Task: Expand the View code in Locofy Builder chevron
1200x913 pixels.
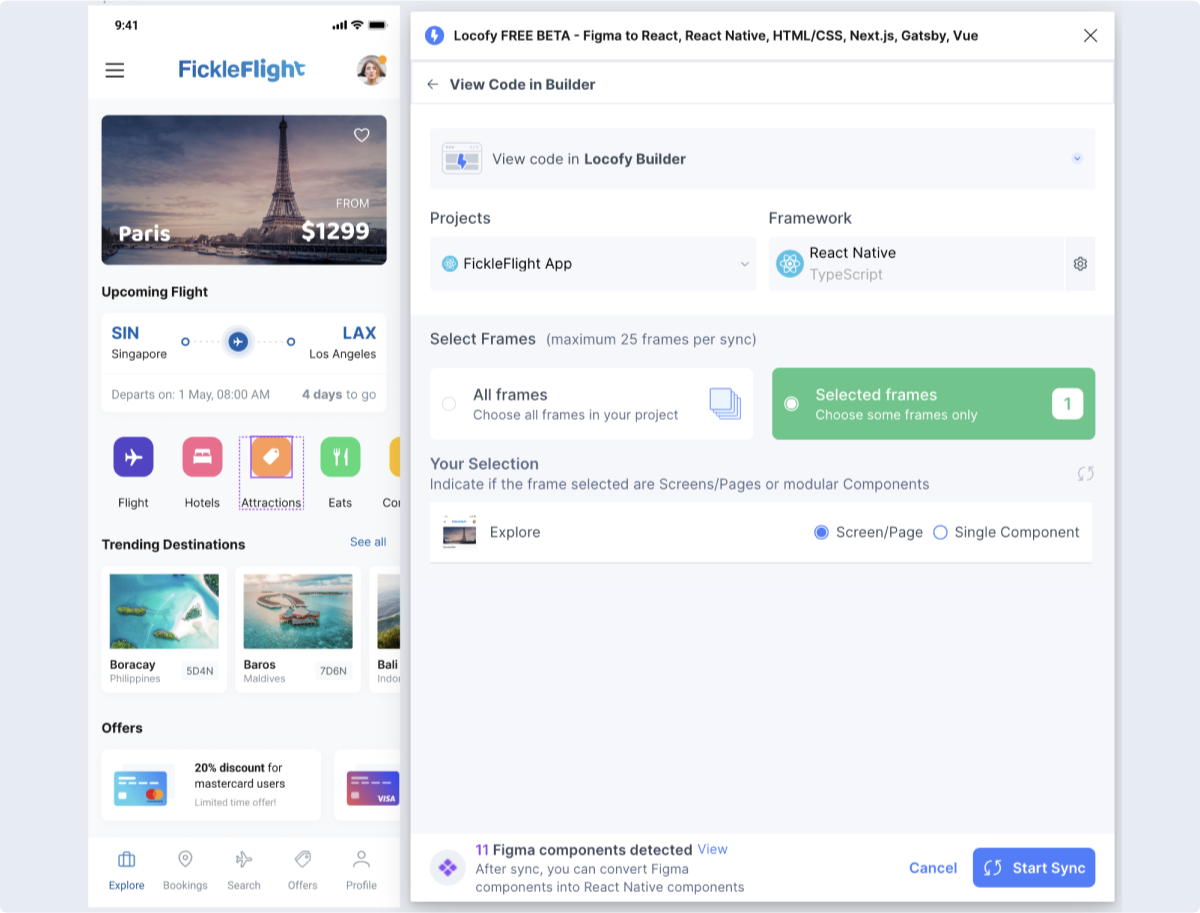Action: [1077, 158]
